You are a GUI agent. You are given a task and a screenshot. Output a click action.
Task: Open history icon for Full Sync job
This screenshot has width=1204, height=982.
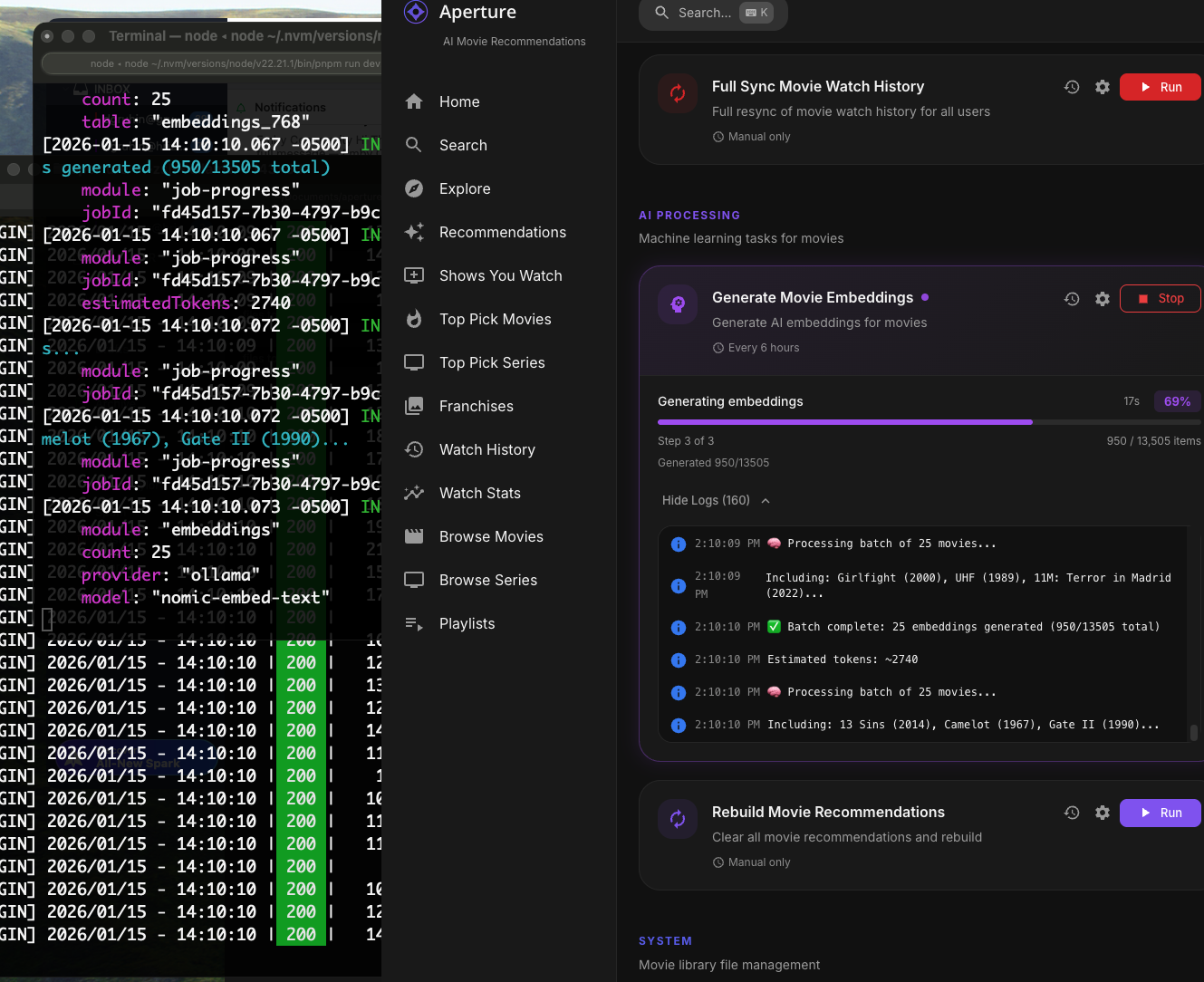1072,87
